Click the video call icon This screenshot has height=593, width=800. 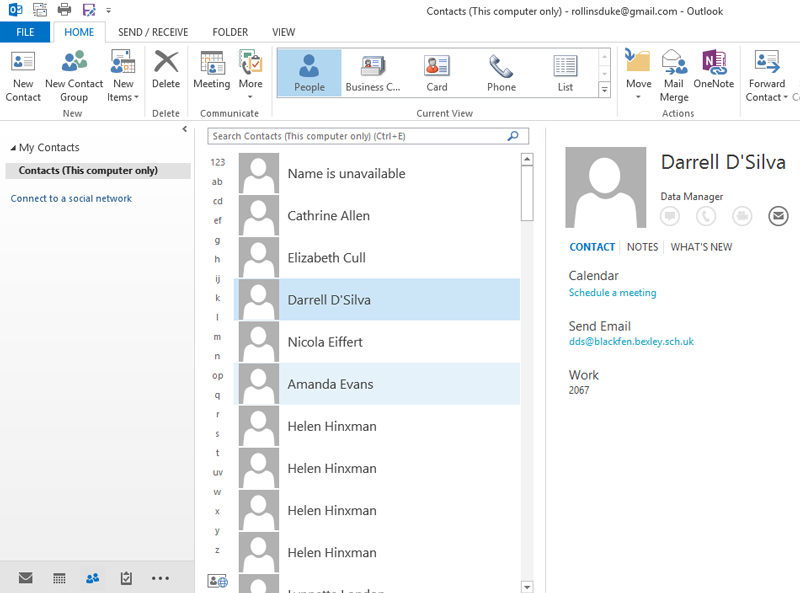coord(742,216)
